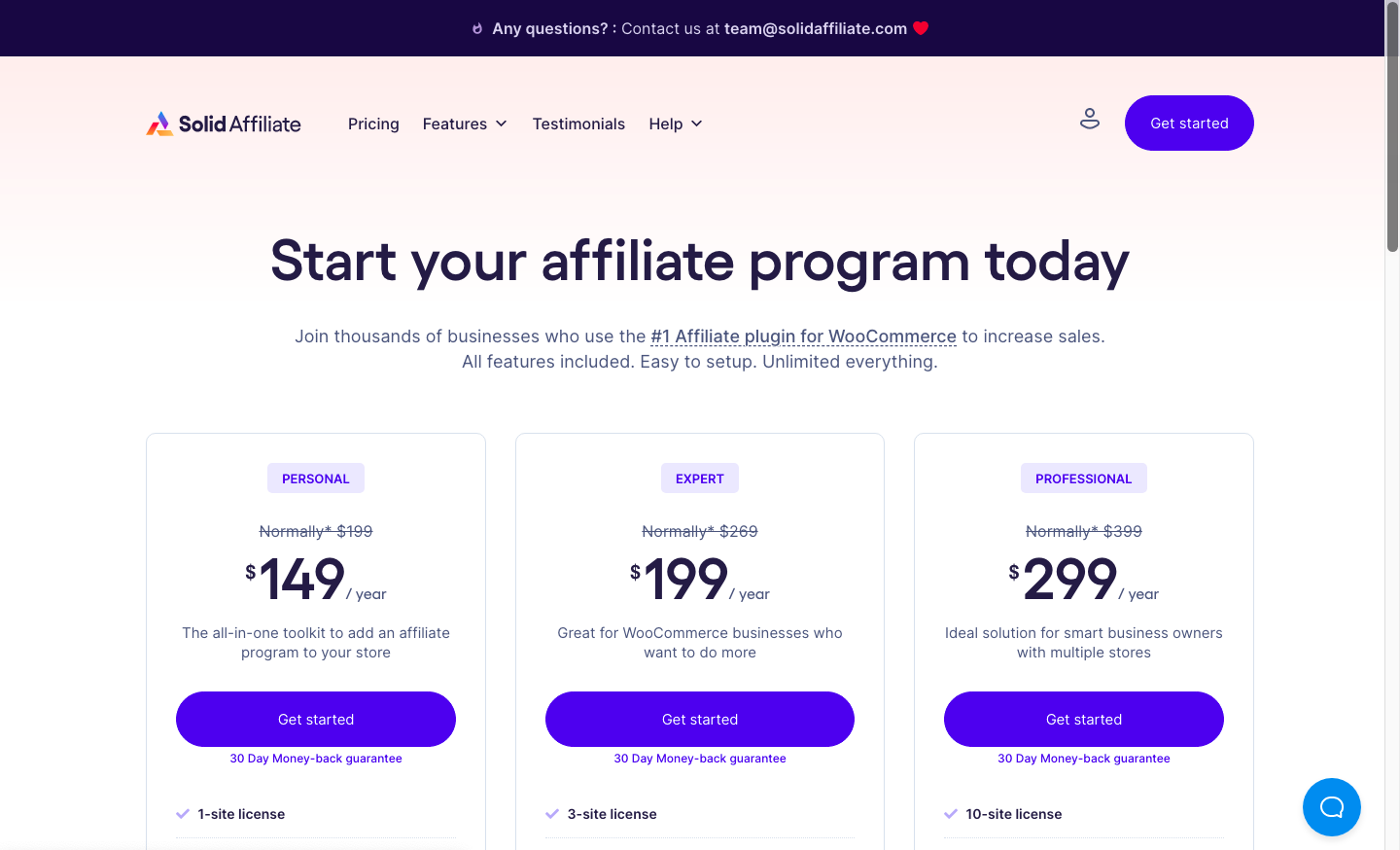This screenshot has width=1400, height=850.
Task: Follow the #1 Affiliate plugin for WooCommerce link
Action: point(803,336)
